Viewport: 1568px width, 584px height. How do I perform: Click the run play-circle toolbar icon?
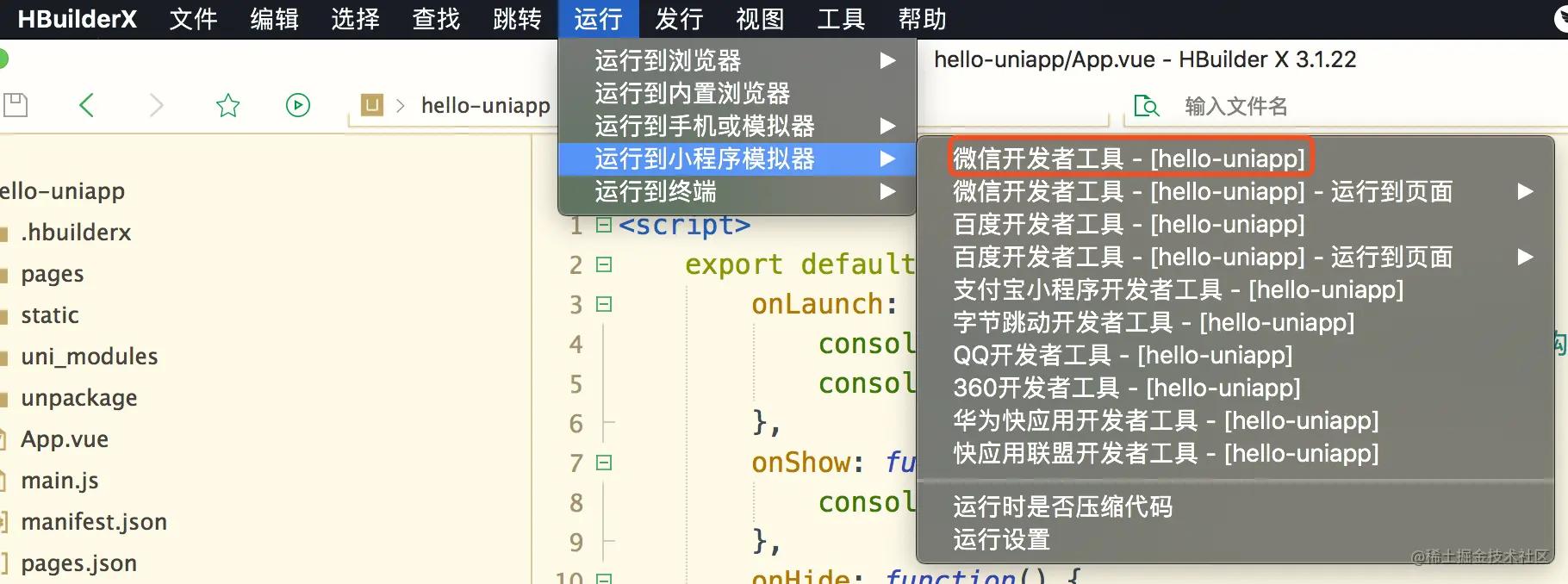[x=298, y=105]
